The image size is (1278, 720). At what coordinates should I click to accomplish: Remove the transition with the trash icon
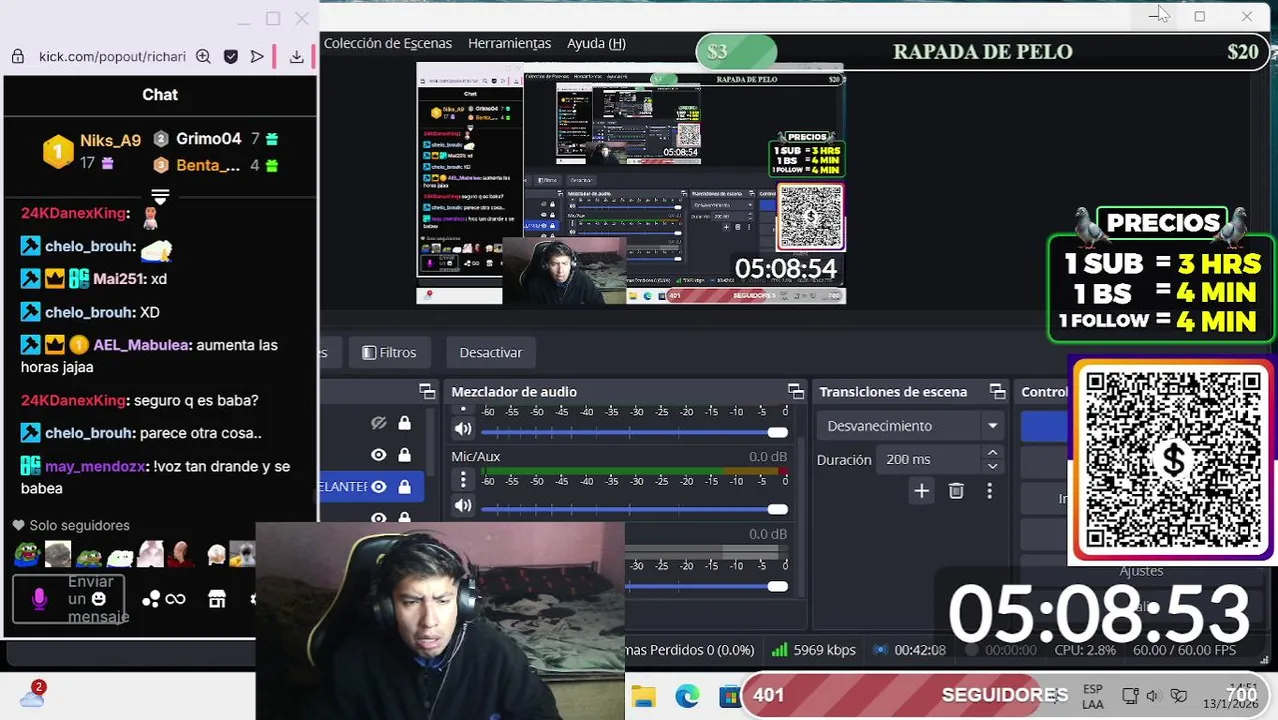click(956, 491)
